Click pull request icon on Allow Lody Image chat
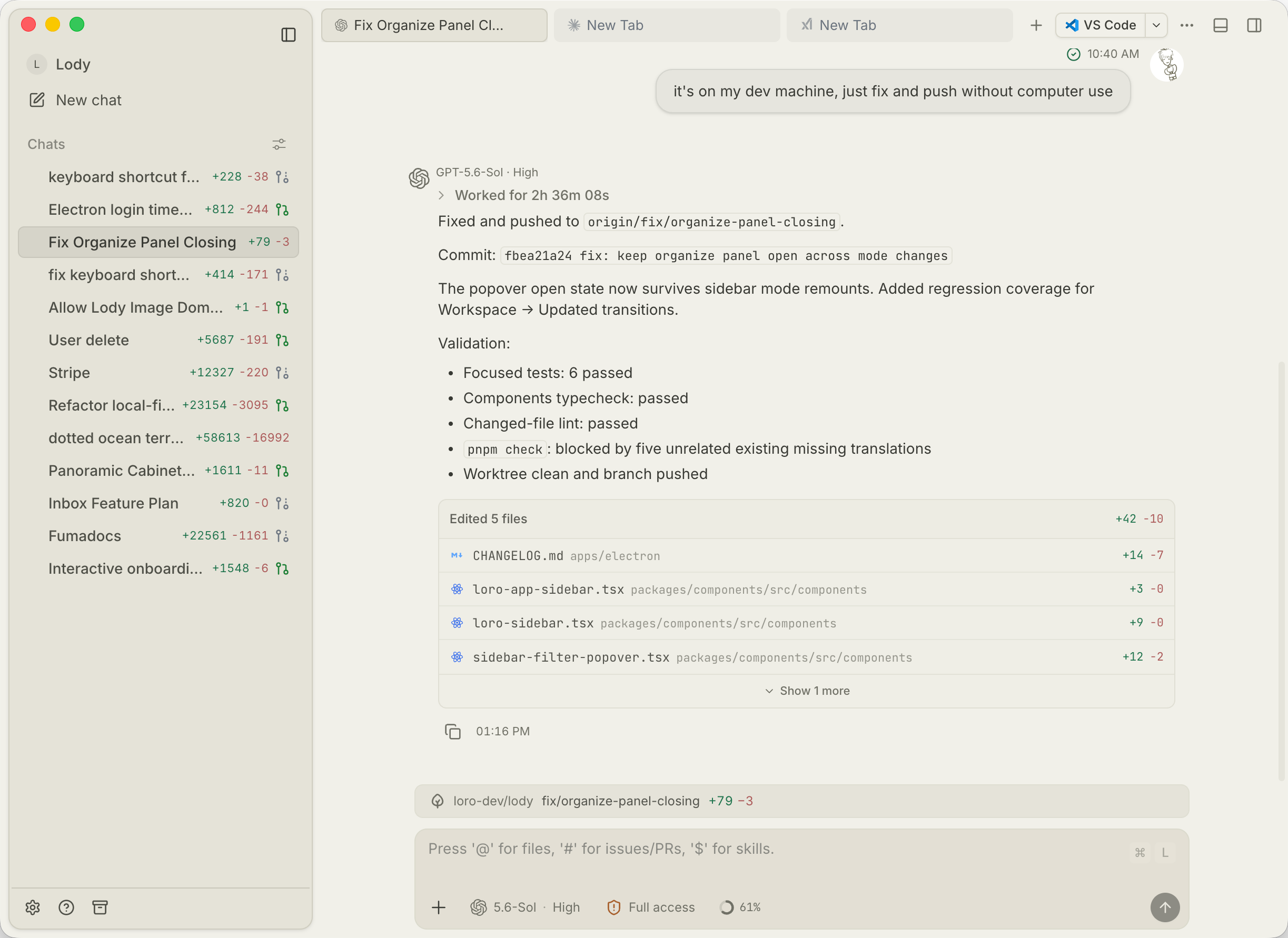The image size is (1288, 938). coord(282,308)
